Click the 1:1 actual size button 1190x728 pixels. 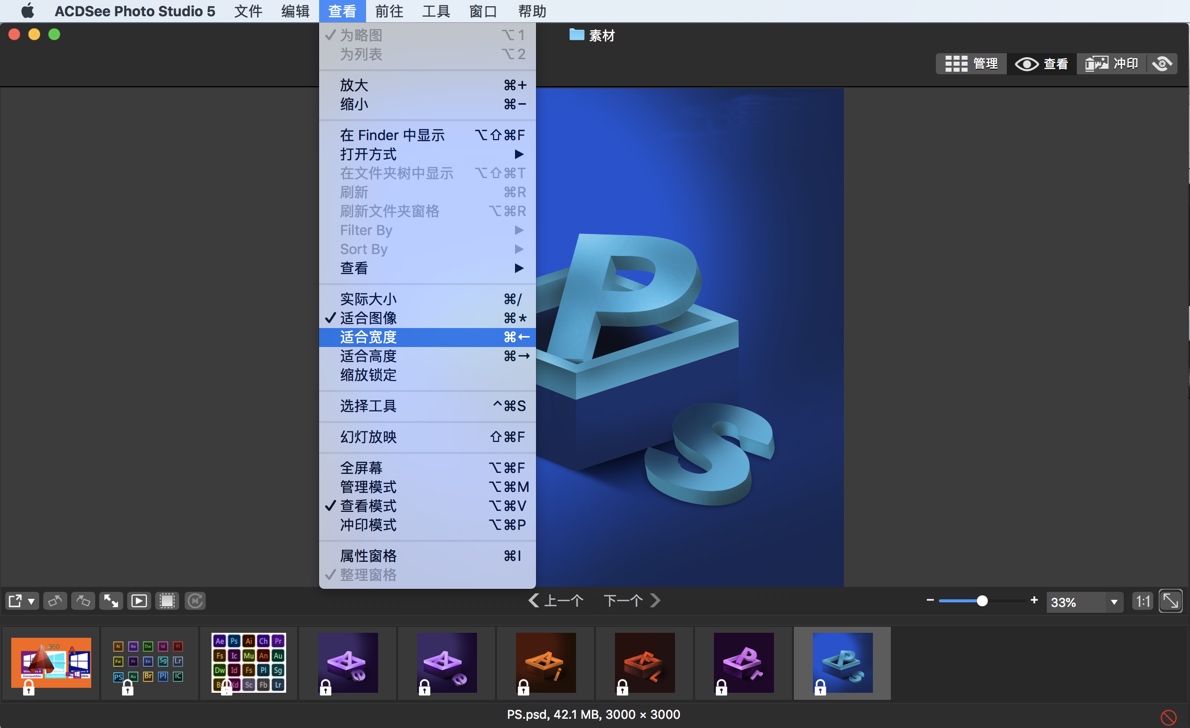coord(1143,601)
